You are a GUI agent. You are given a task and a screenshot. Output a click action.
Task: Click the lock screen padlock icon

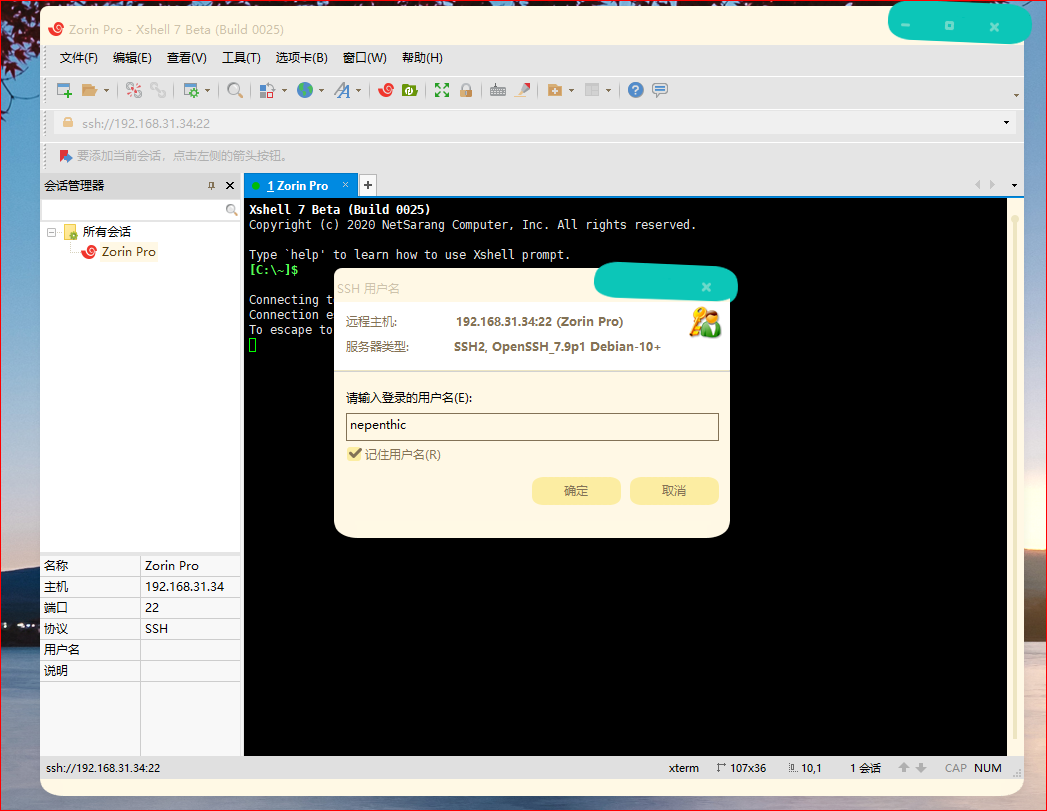(x=466, y=90)
